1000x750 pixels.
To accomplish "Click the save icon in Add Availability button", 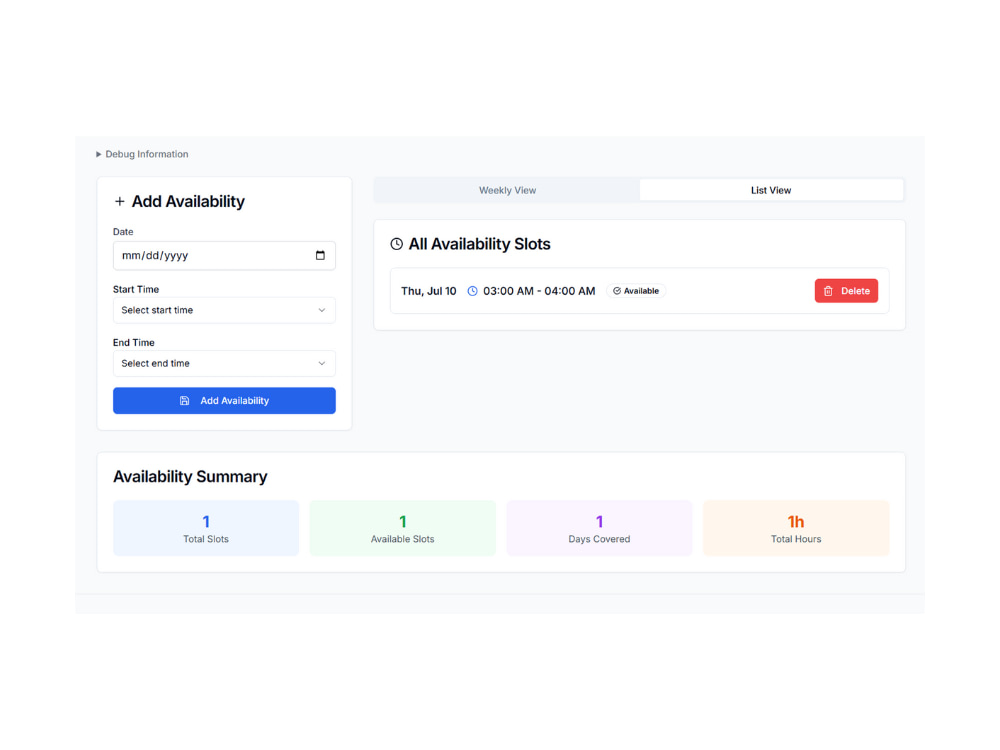I will [184, 401].
